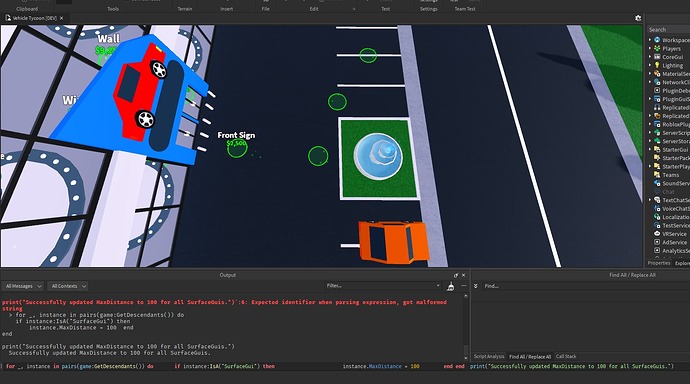Select the ServerStorage icon in Explorer
690x384 pixels.
[657, 141]
